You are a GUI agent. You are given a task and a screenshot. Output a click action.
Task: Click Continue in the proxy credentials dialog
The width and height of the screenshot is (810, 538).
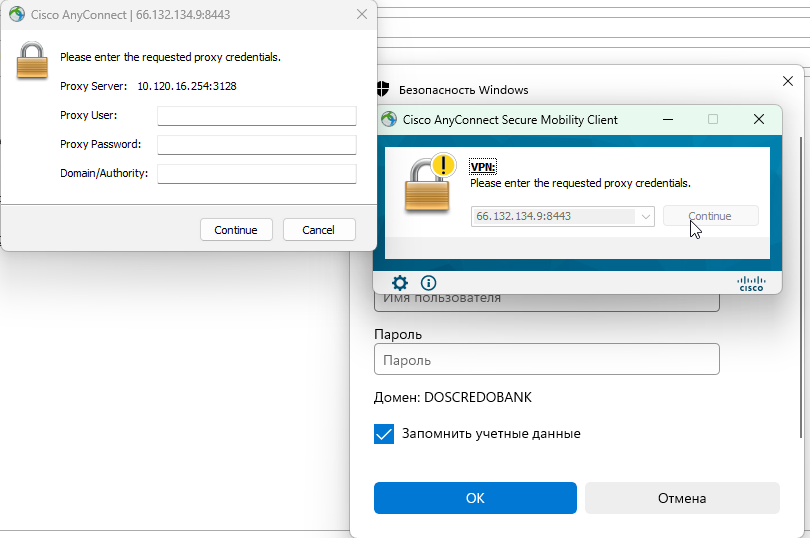(236, 230)
